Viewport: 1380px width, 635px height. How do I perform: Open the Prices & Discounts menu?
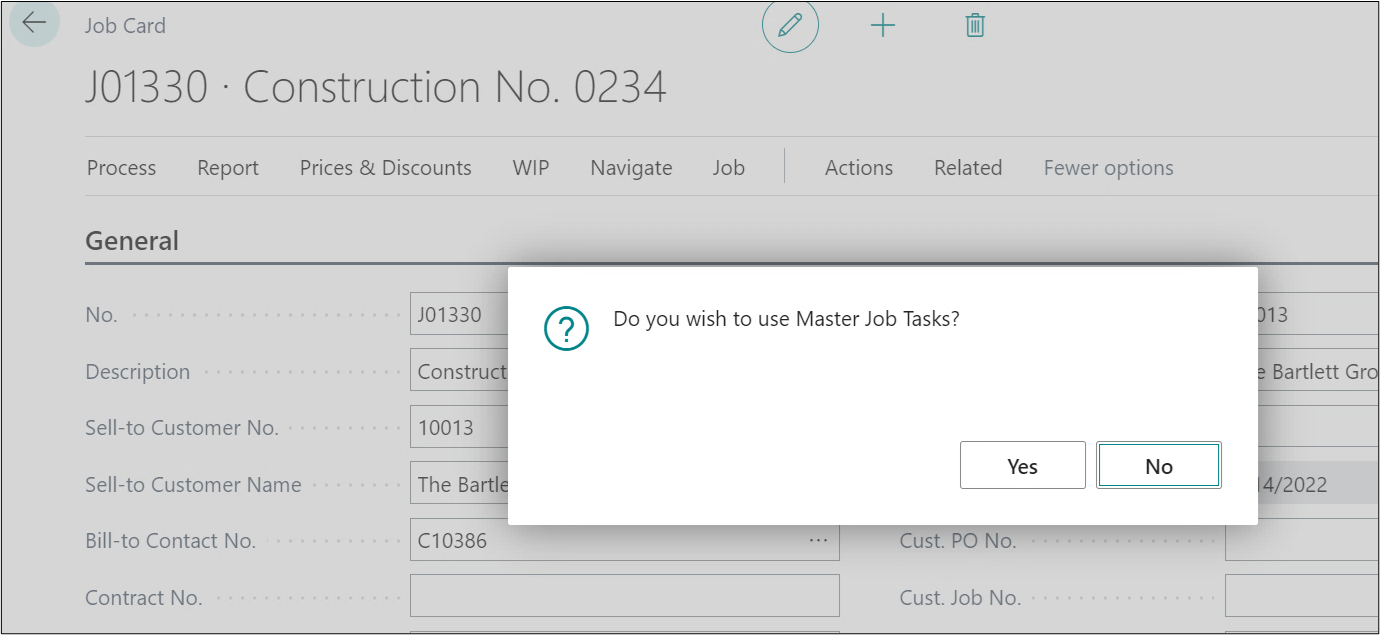coord(385,168)
